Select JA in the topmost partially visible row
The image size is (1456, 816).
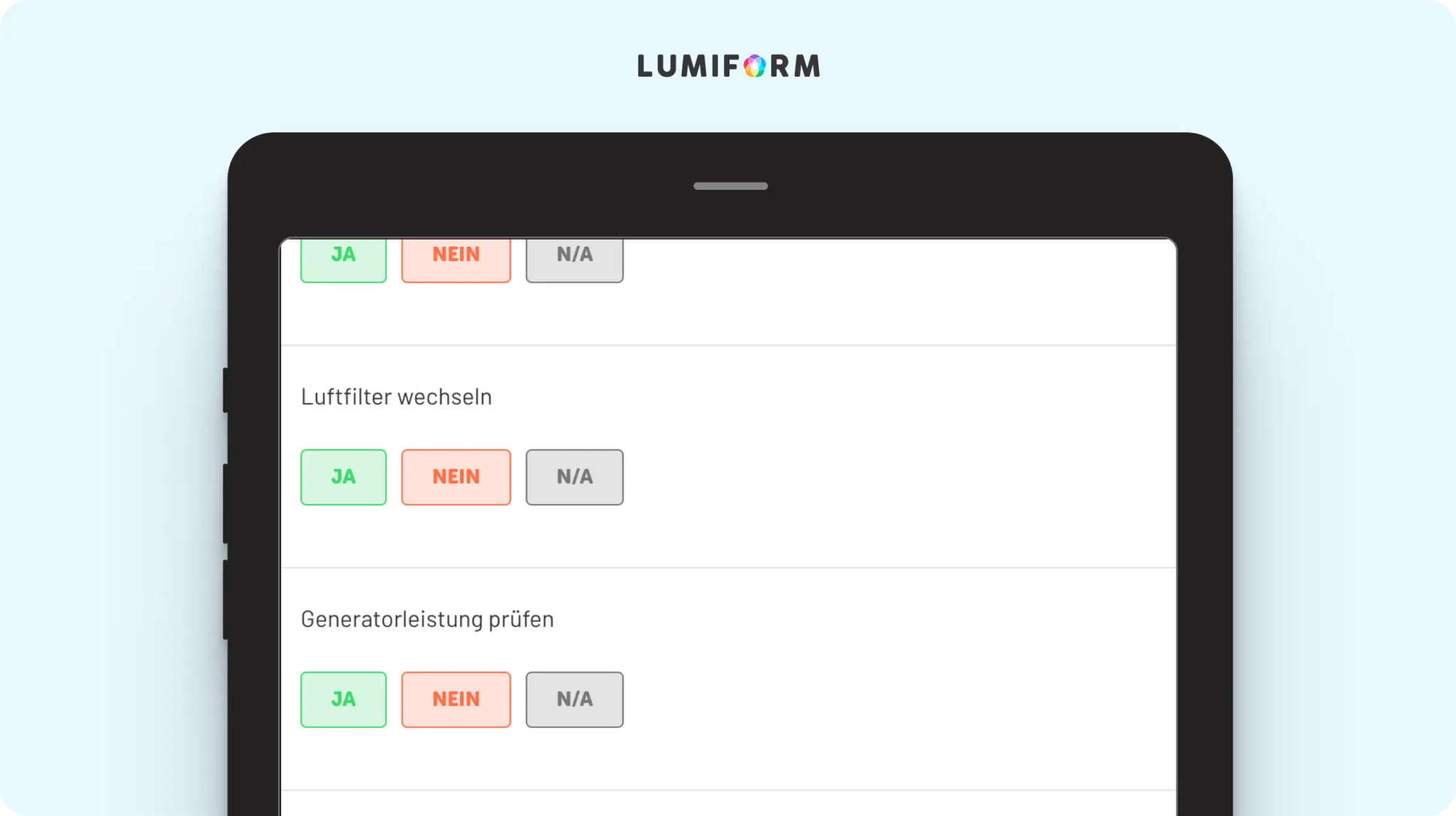pos(343,260)
